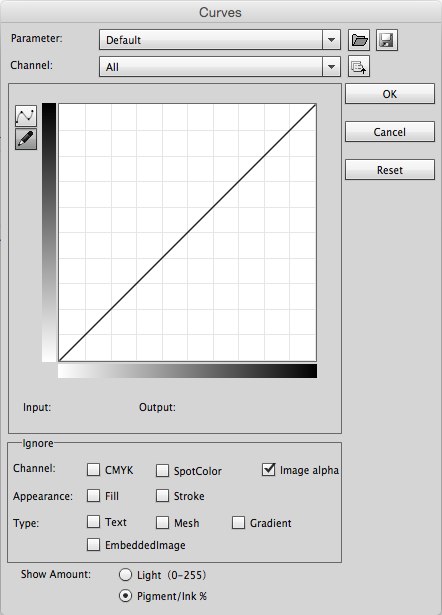This screenshot has width=442, height=615.
Task: Select the Light (0-255) radio button
Action: 125,575
